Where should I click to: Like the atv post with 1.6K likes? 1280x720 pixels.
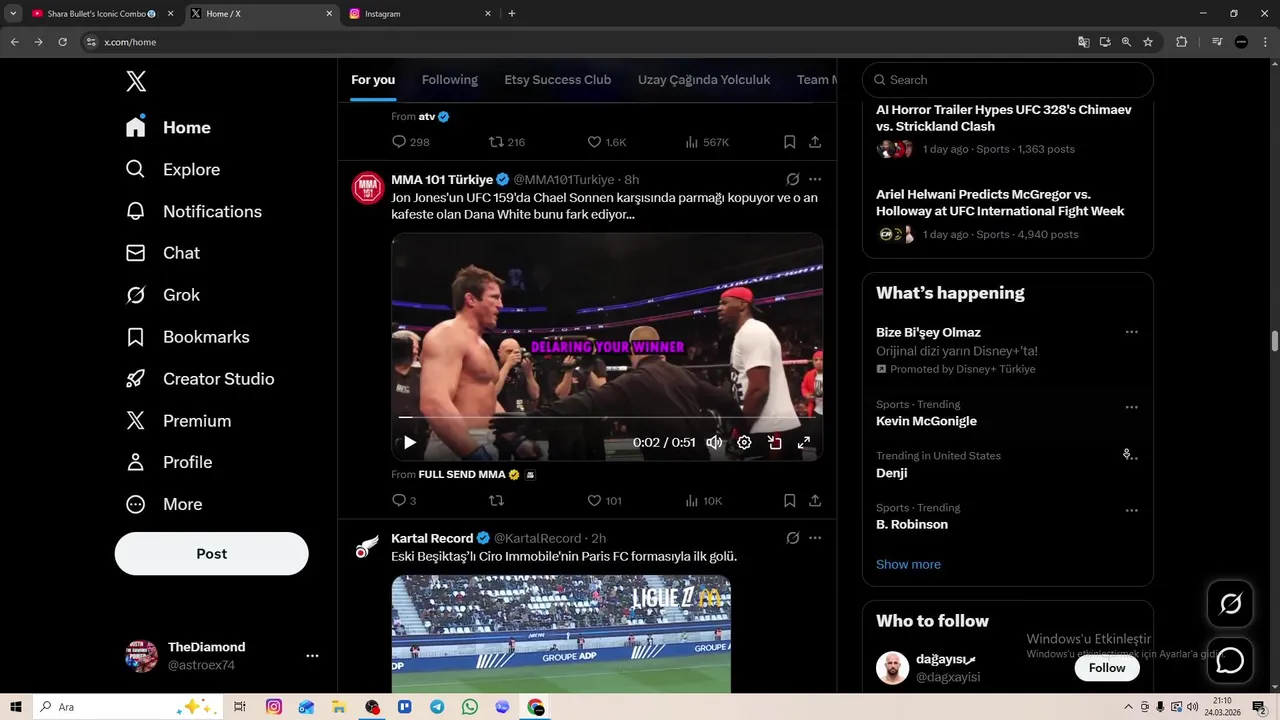point(606,142)
